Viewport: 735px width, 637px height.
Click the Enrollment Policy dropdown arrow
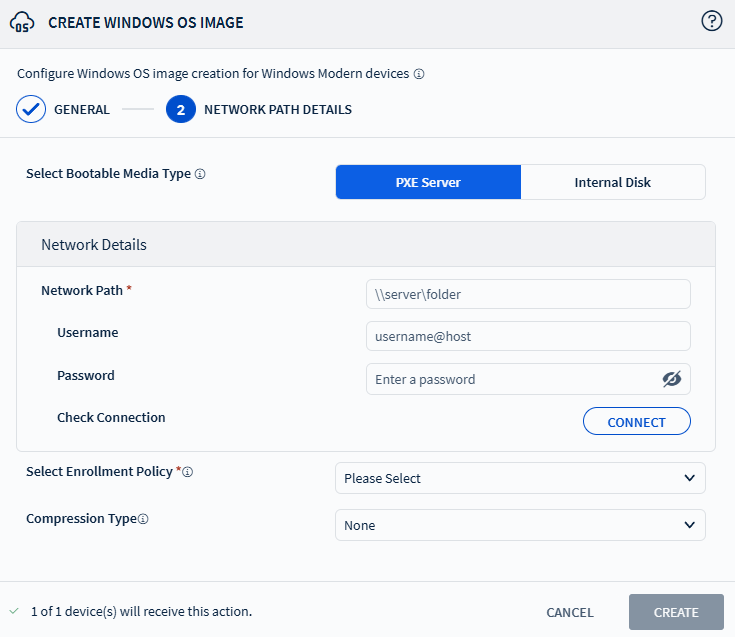point(689,478)
